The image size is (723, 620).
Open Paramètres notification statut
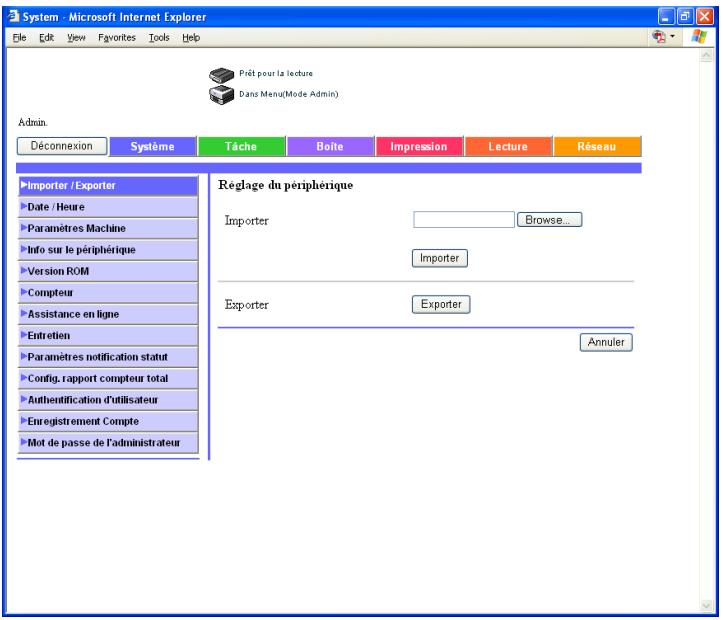tap(108, 357)
